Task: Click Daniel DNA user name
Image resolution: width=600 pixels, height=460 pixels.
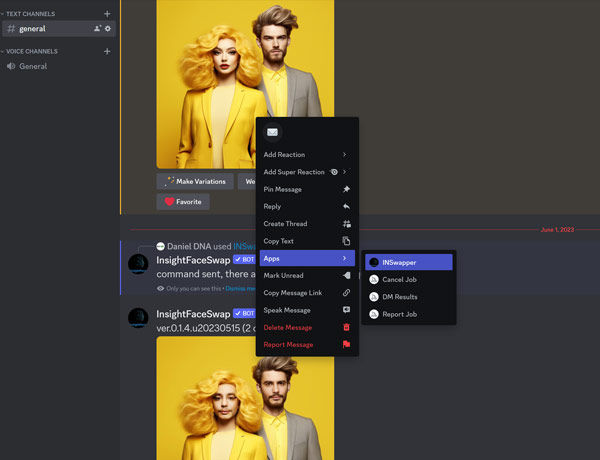Action: 188,246
